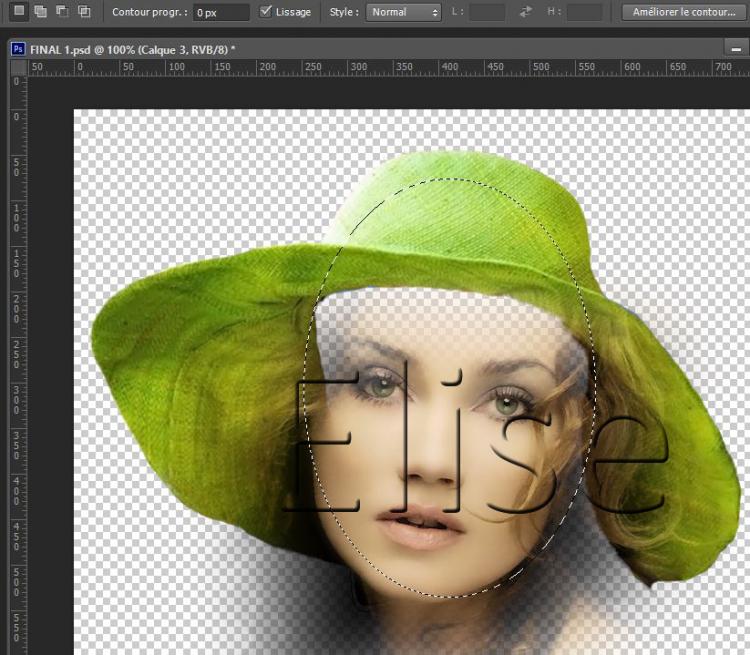Open the Style dropdown set to Normal
The height and width of the screenshot is (655, 750).
[403, 12]
